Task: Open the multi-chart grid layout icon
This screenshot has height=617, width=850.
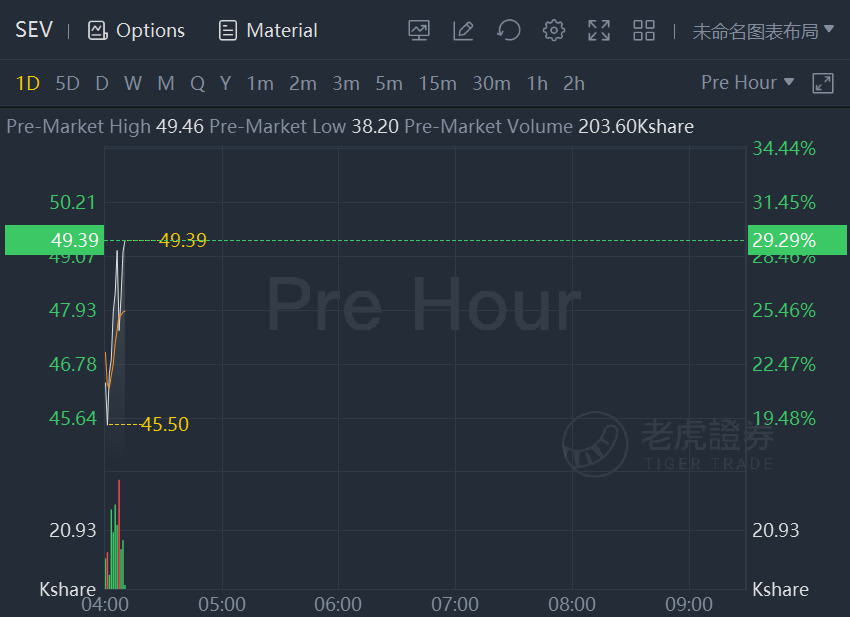Action: pos(644,31)
